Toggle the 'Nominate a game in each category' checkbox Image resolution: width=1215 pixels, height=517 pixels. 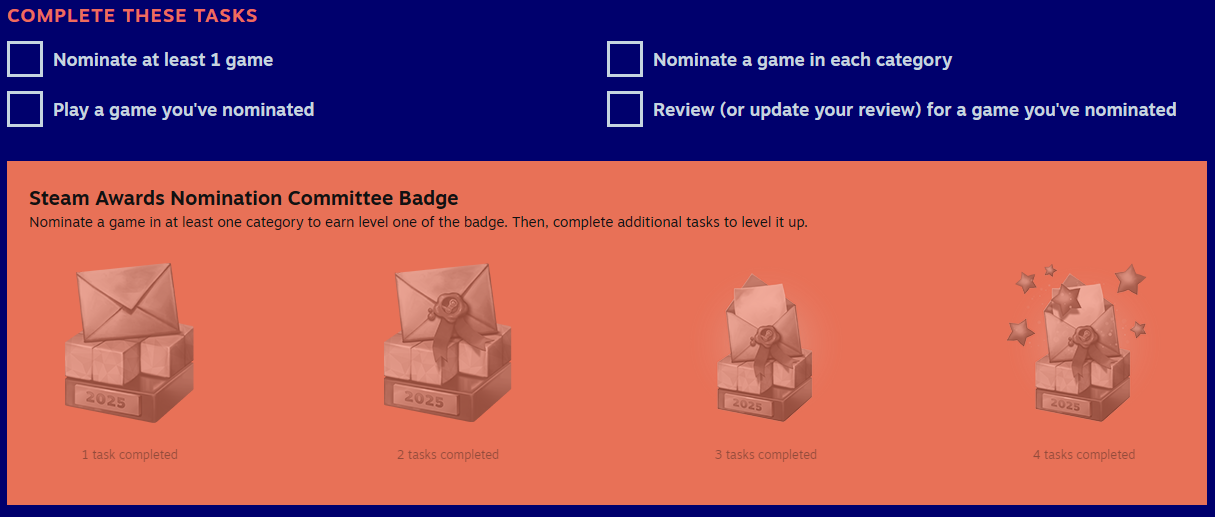625,60
